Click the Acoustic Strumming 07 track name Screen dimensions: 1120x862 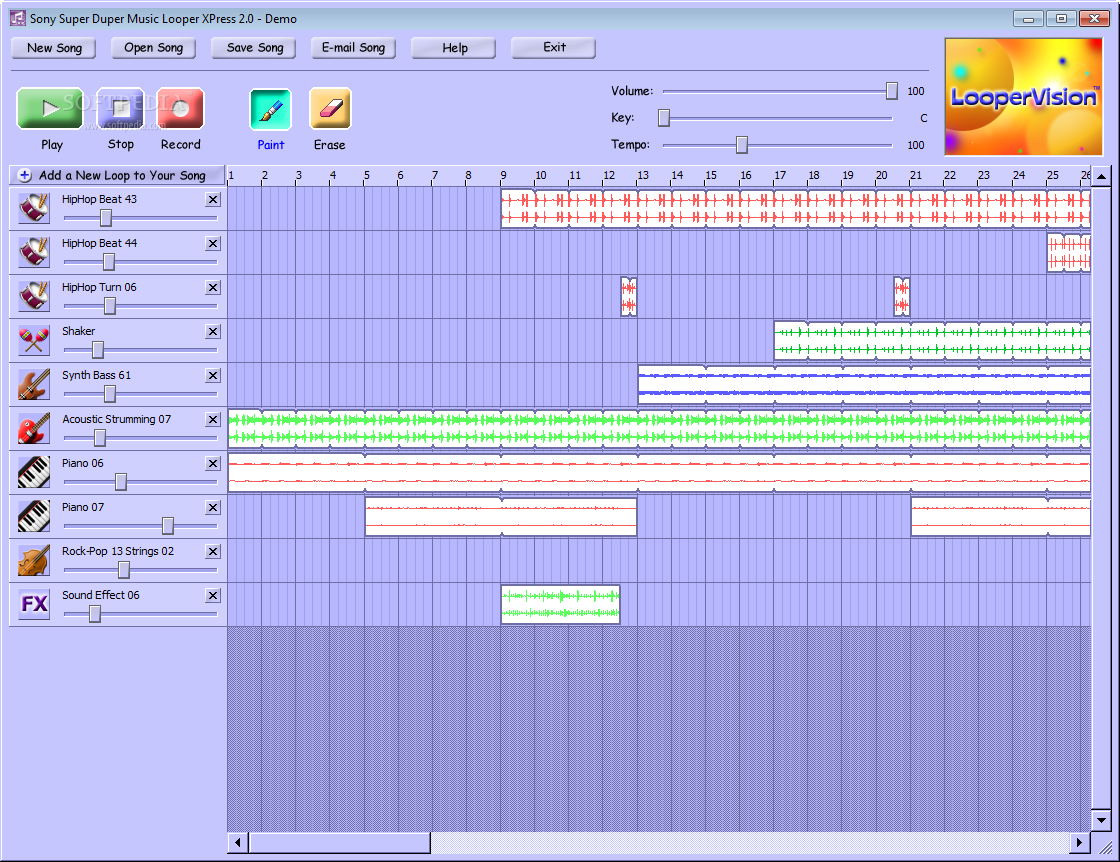116,419
